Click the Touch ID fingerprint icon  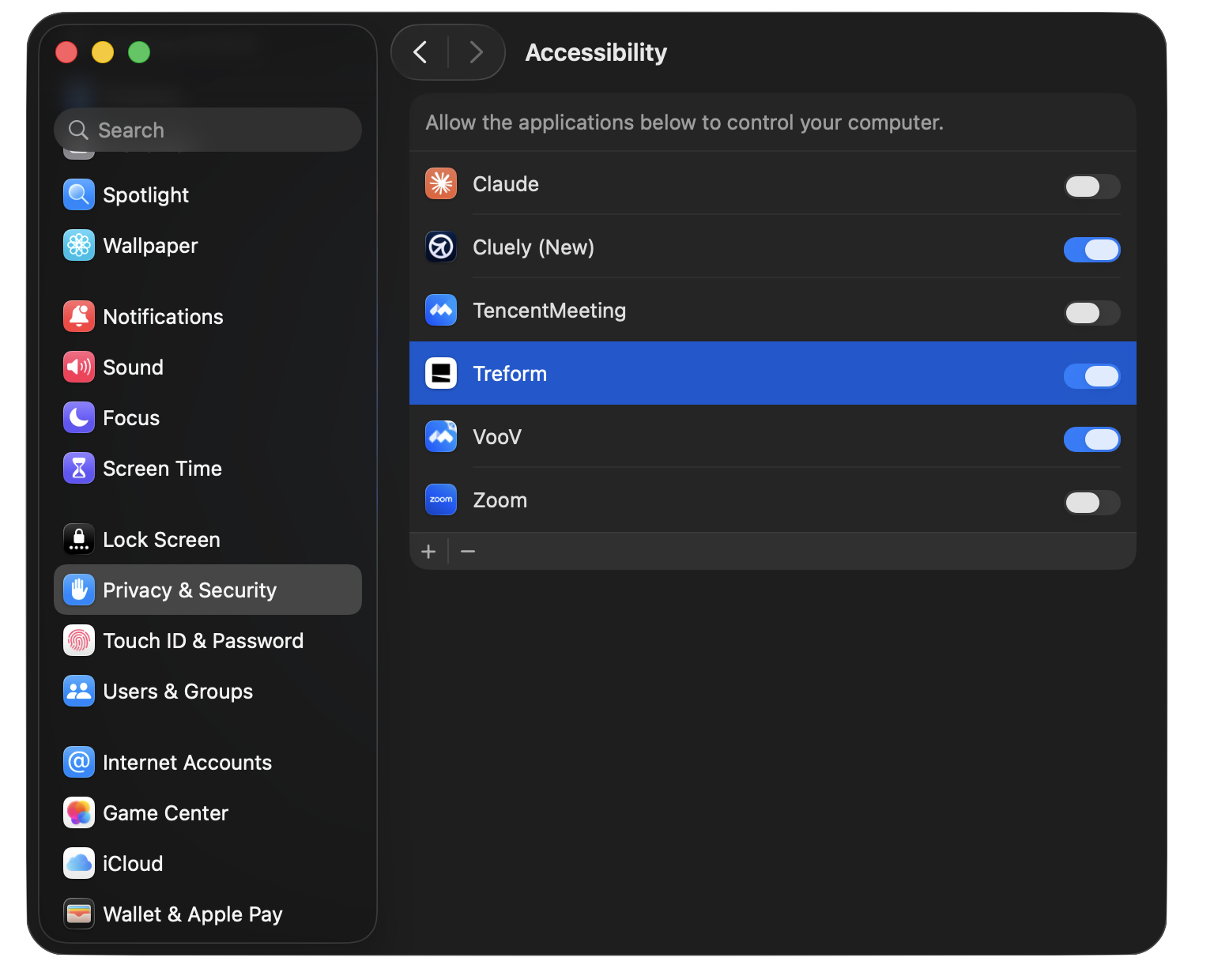(x=79, y=641)
